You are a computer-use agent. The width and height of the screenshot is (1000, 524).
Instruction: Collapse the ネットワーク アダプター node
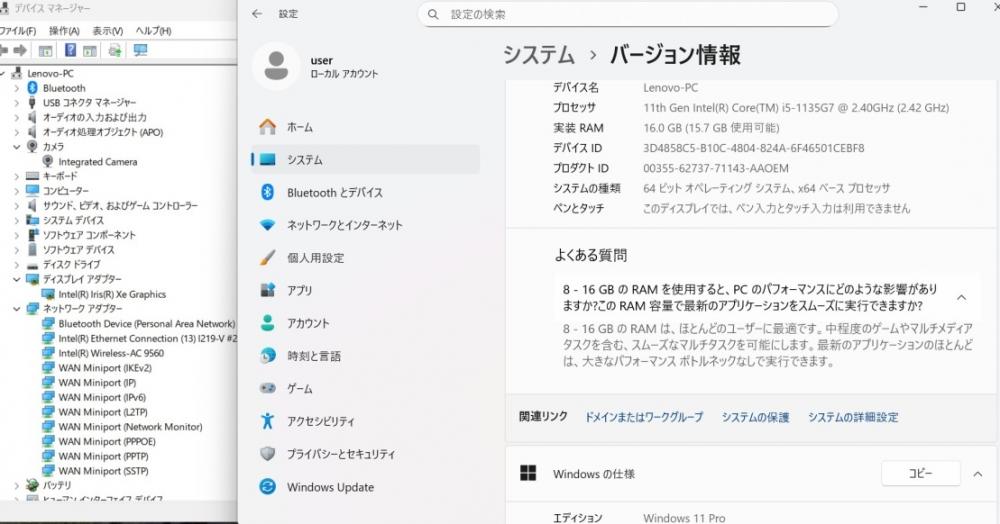17,309
